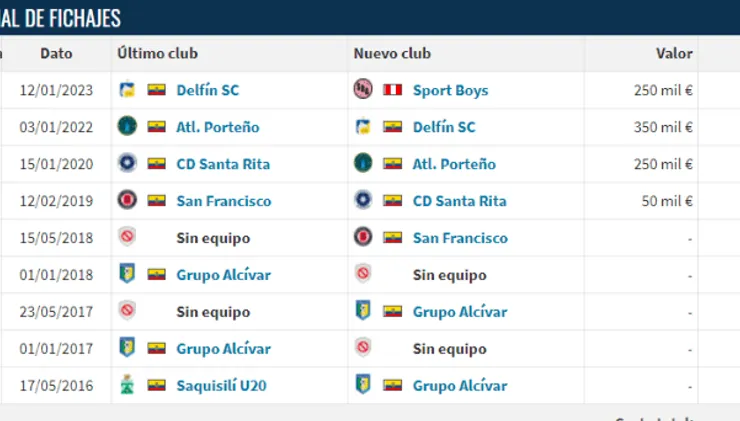740x421 pixels.
Task: Open Grupo Alcívar link in 23/05/2017 row
Action: point(460,312)
